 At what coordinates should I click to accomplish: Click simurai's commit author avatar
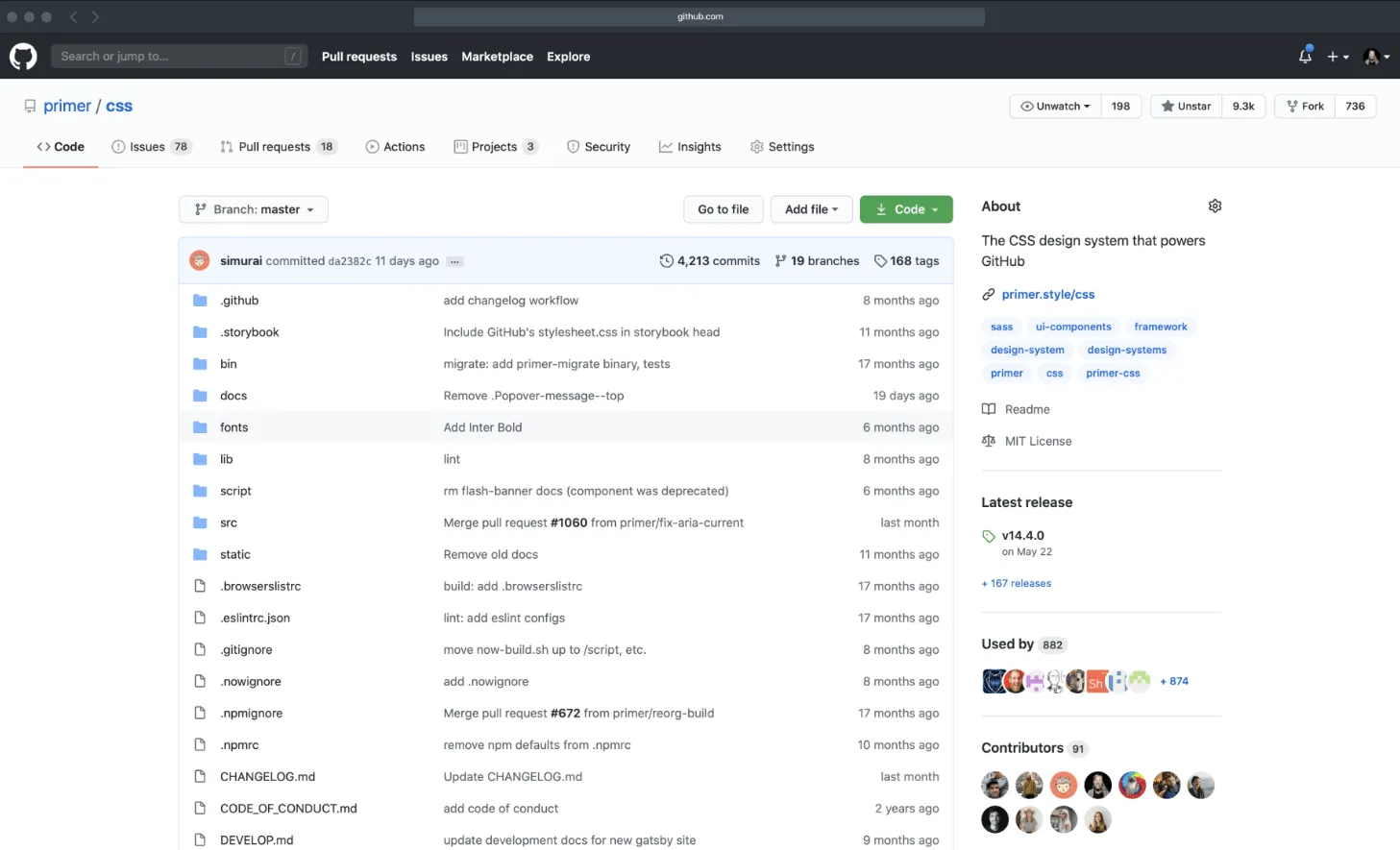(x=200, y=260)
